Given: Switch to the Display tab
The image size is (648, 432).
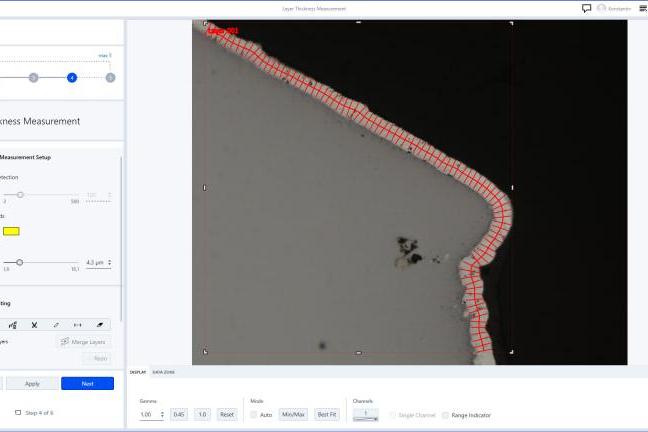Looking at the screenshot, I should (x=138, y=372).
